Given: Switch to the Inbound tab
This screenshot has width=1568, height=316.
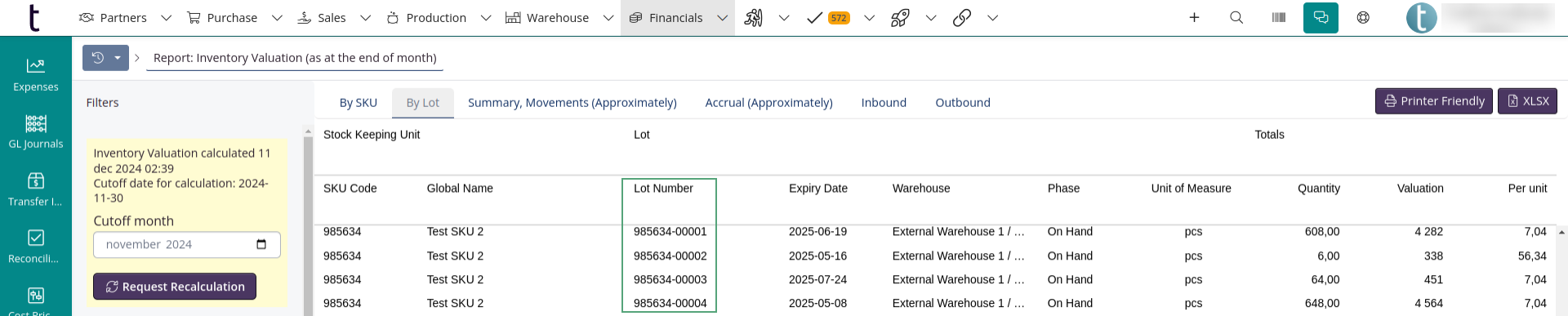Looking at the screenshot, I should [884, 103].
